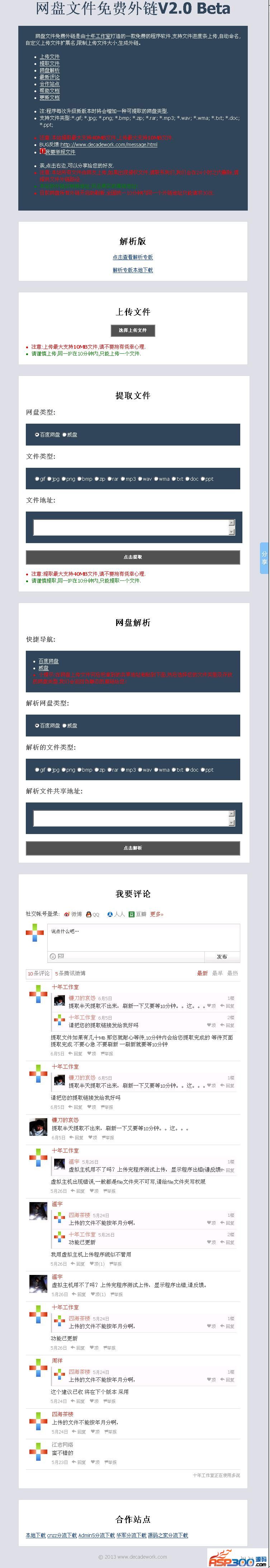The image size is (270, 1568).
Task: Click the 选择上传文件 upload button
Action: click(133, 330)
